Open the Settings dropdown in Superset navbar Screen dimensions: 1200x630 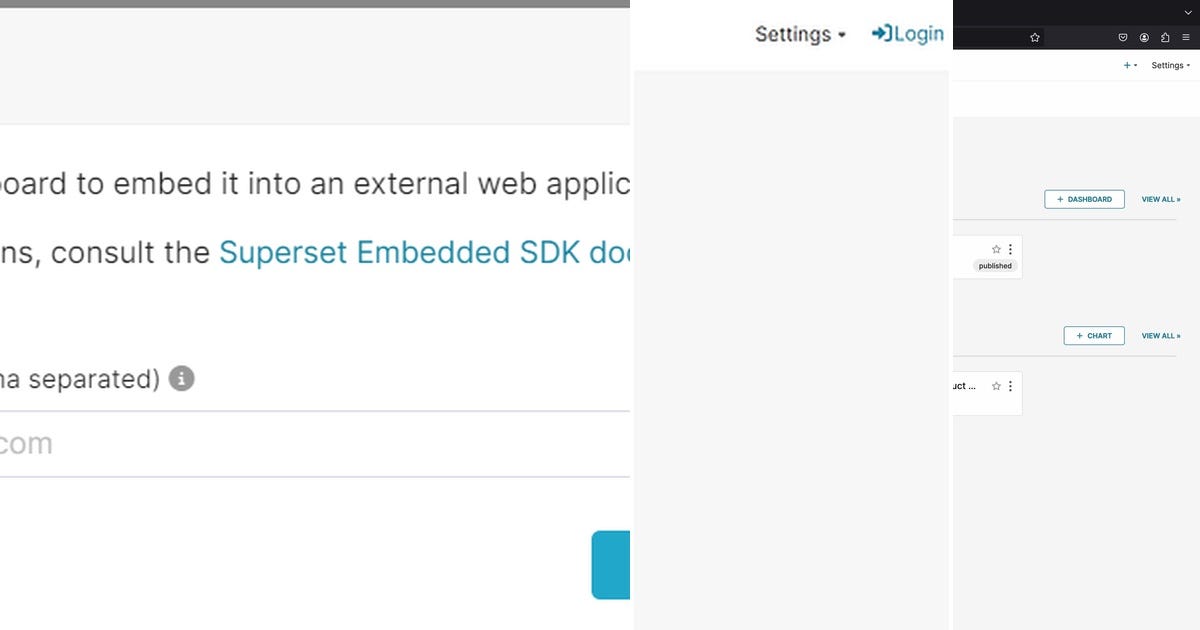pyautogui.click(x=1169, y=65)
